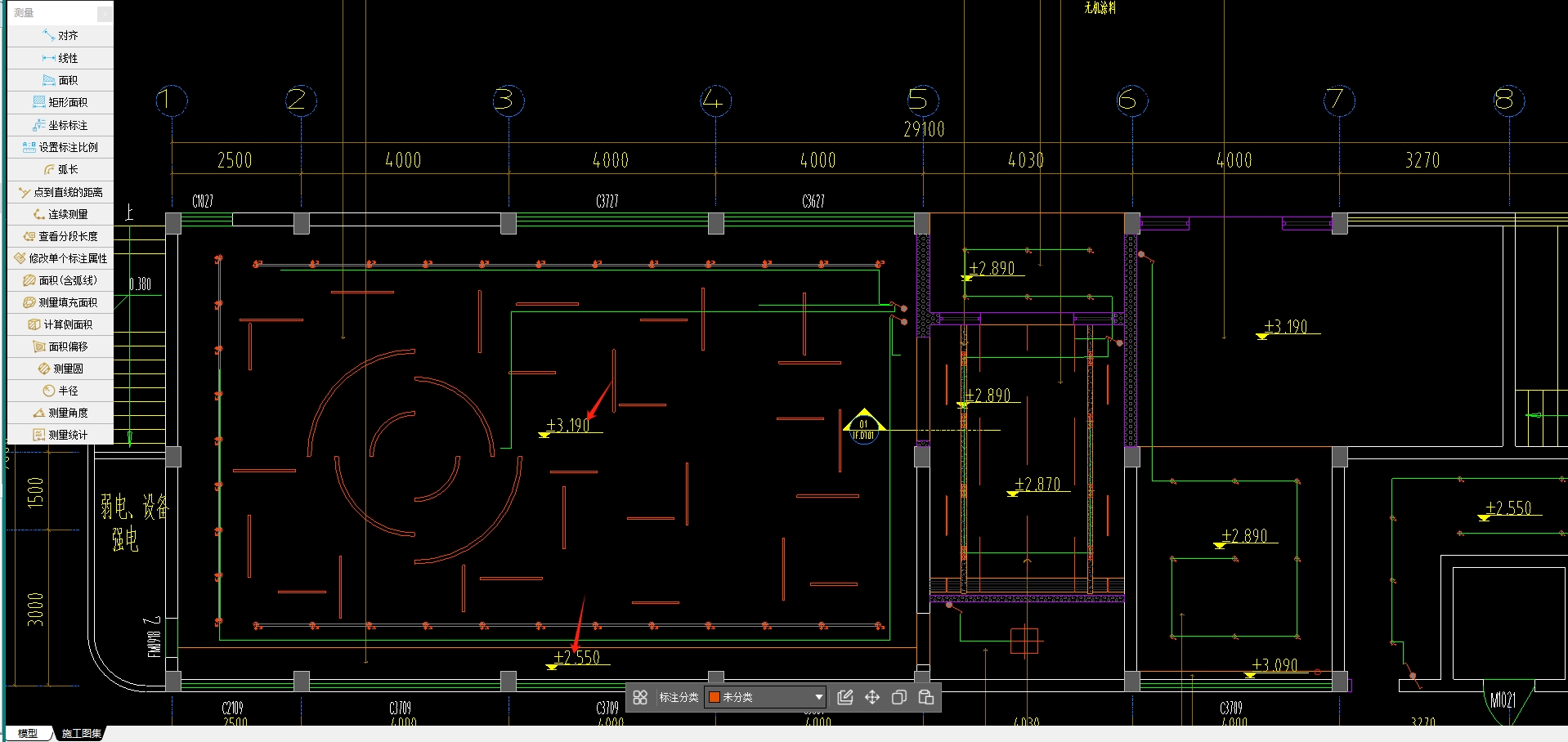This screenshot has width=1568, height=742.
Task: Select elevation label ±2.550 below main room
Action: coord(577,658)
